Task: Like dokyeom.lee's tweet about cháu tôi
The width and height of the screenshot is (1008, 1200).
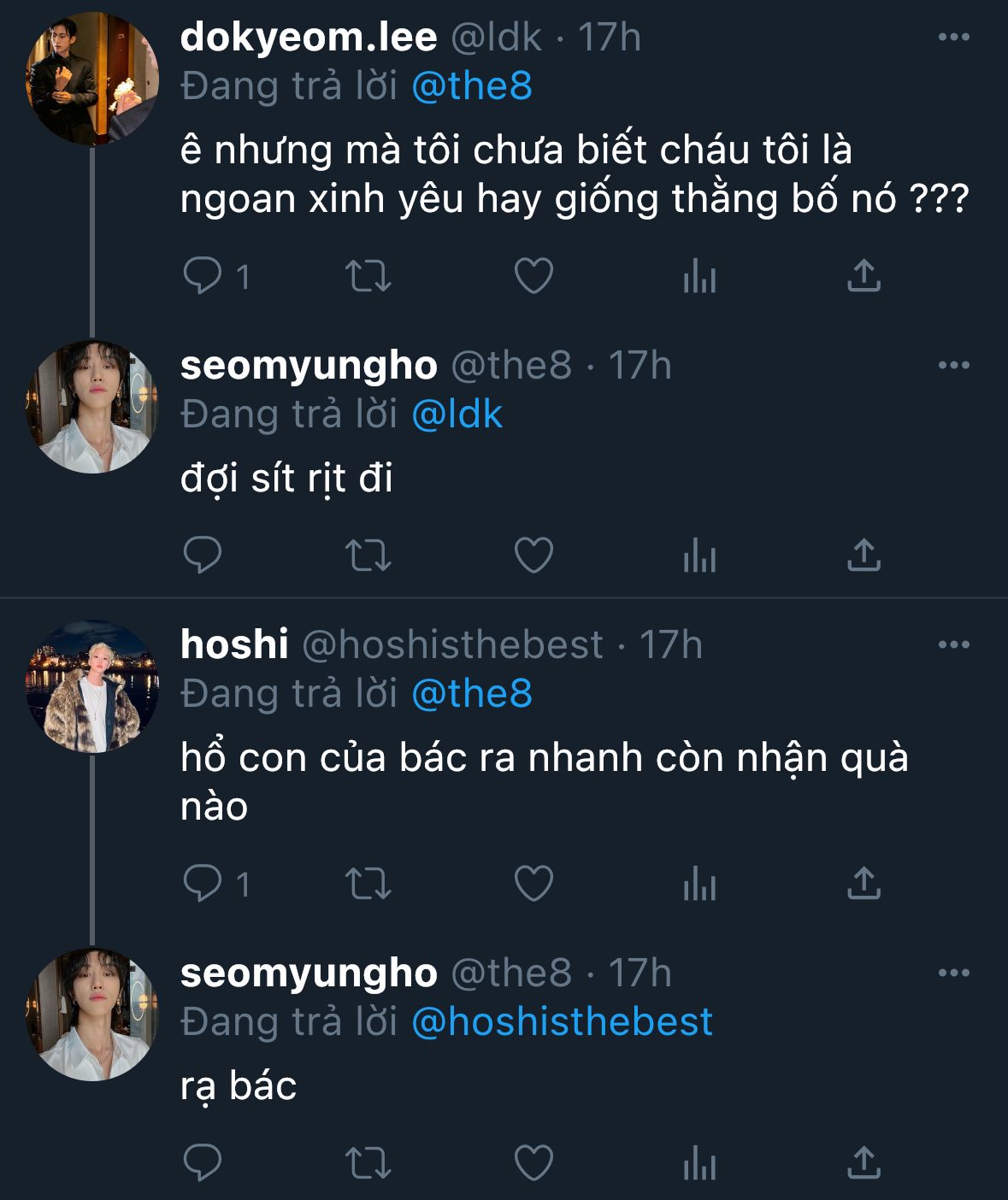Action: point(534,276)
